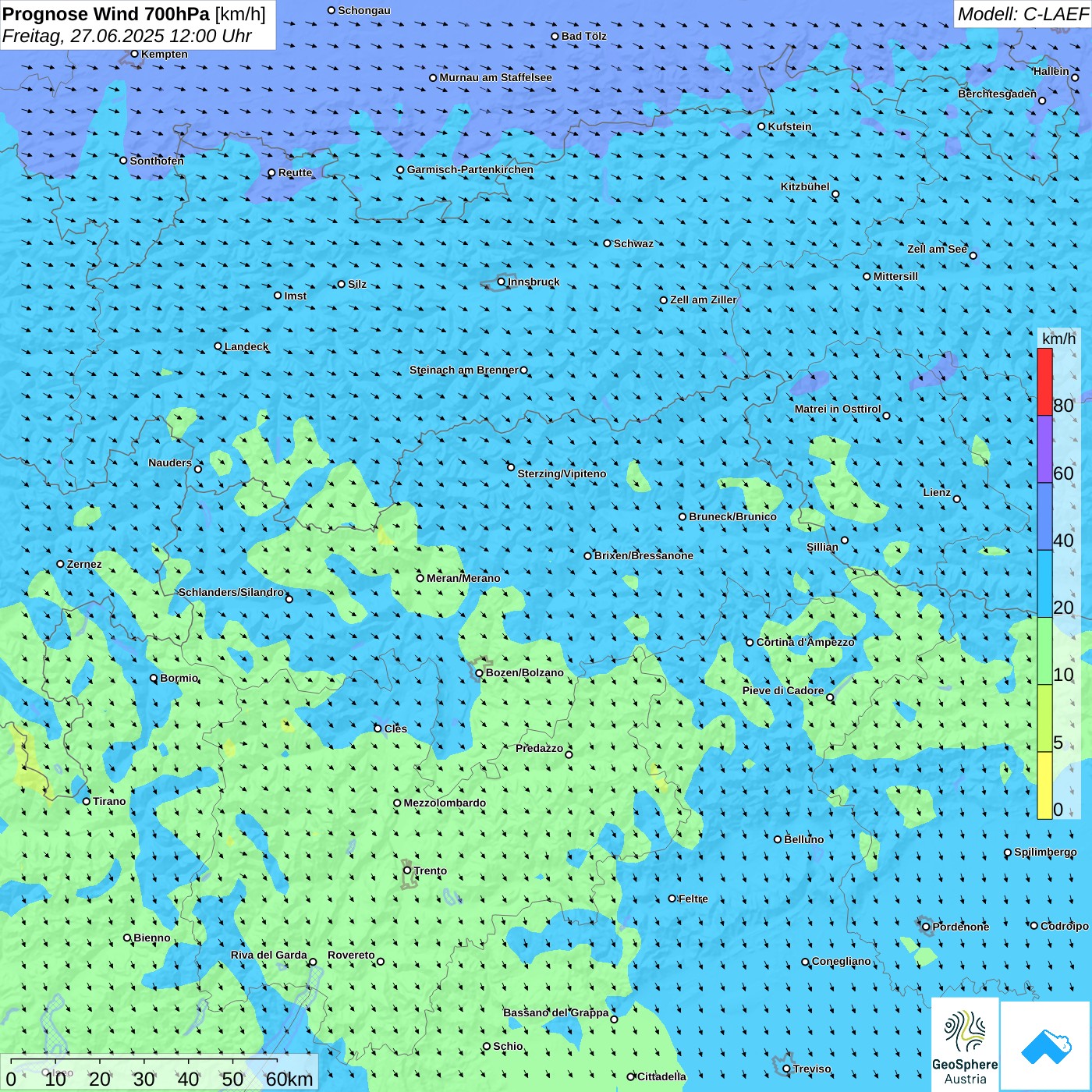The image size is (1092, 1092).
Task: Click the date 'Freitag, 27.06.2025 12:00 Uhr'
Action: (x=127, y=36)
